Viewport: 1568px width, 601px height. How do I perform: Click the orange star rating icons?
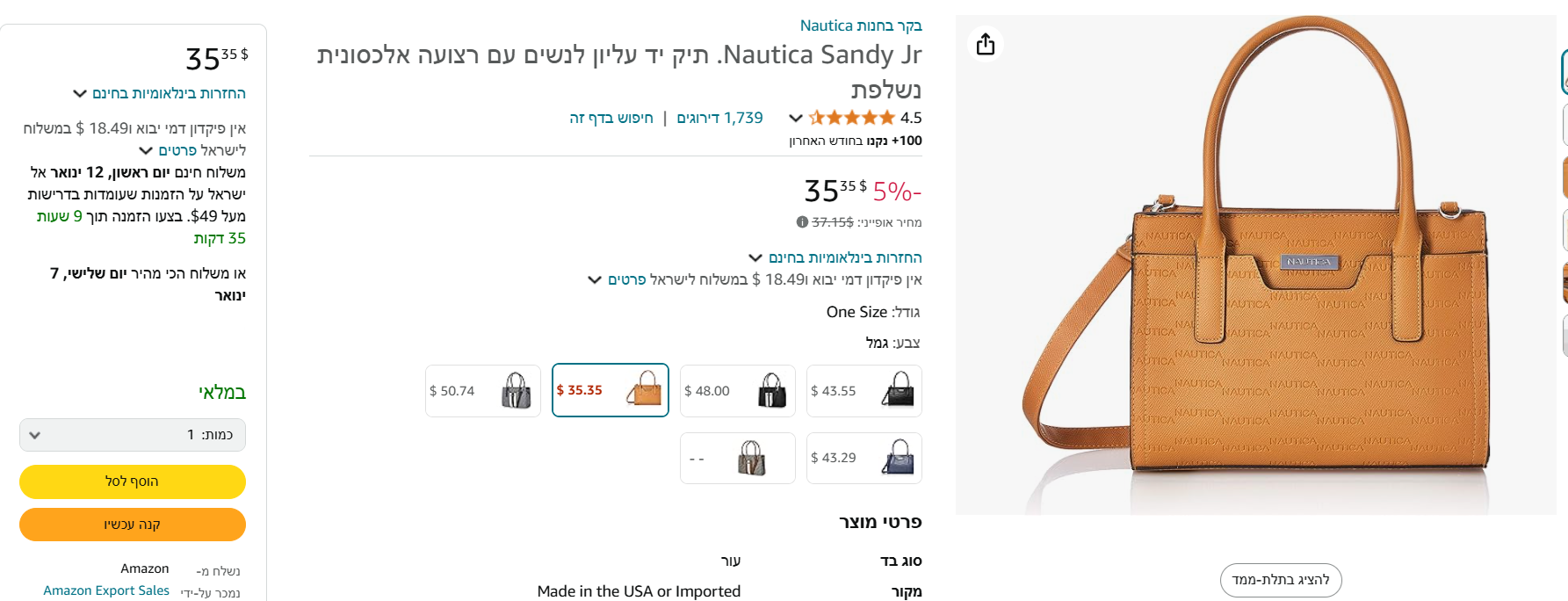coord(851,118)
